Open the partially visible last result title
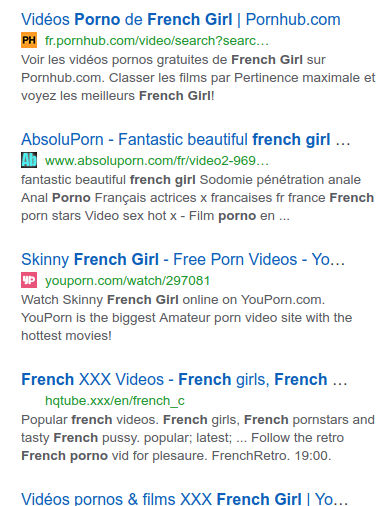386x506 pixels. (184, 499)
